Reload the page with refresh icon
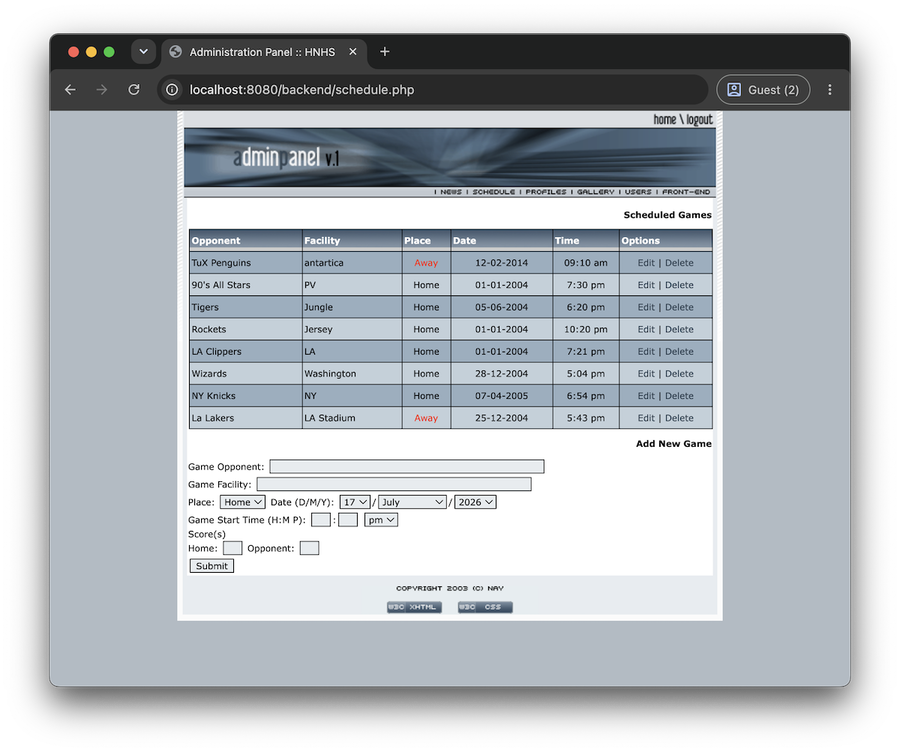The image size is (900, 752). [134, 90]
